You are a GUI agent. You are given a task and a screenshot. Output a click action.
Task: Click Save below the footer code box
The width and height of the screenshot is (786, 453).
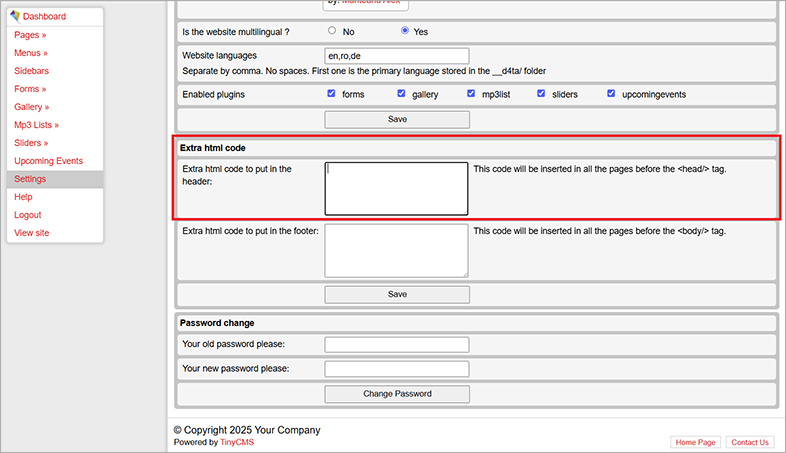coord(397,294)
